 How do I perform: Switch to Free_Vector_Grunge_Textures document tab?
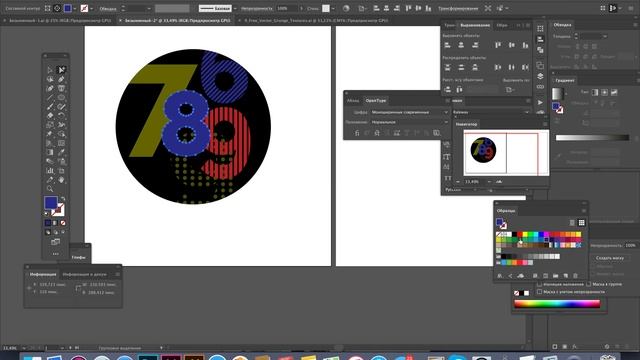click(316, 20)
